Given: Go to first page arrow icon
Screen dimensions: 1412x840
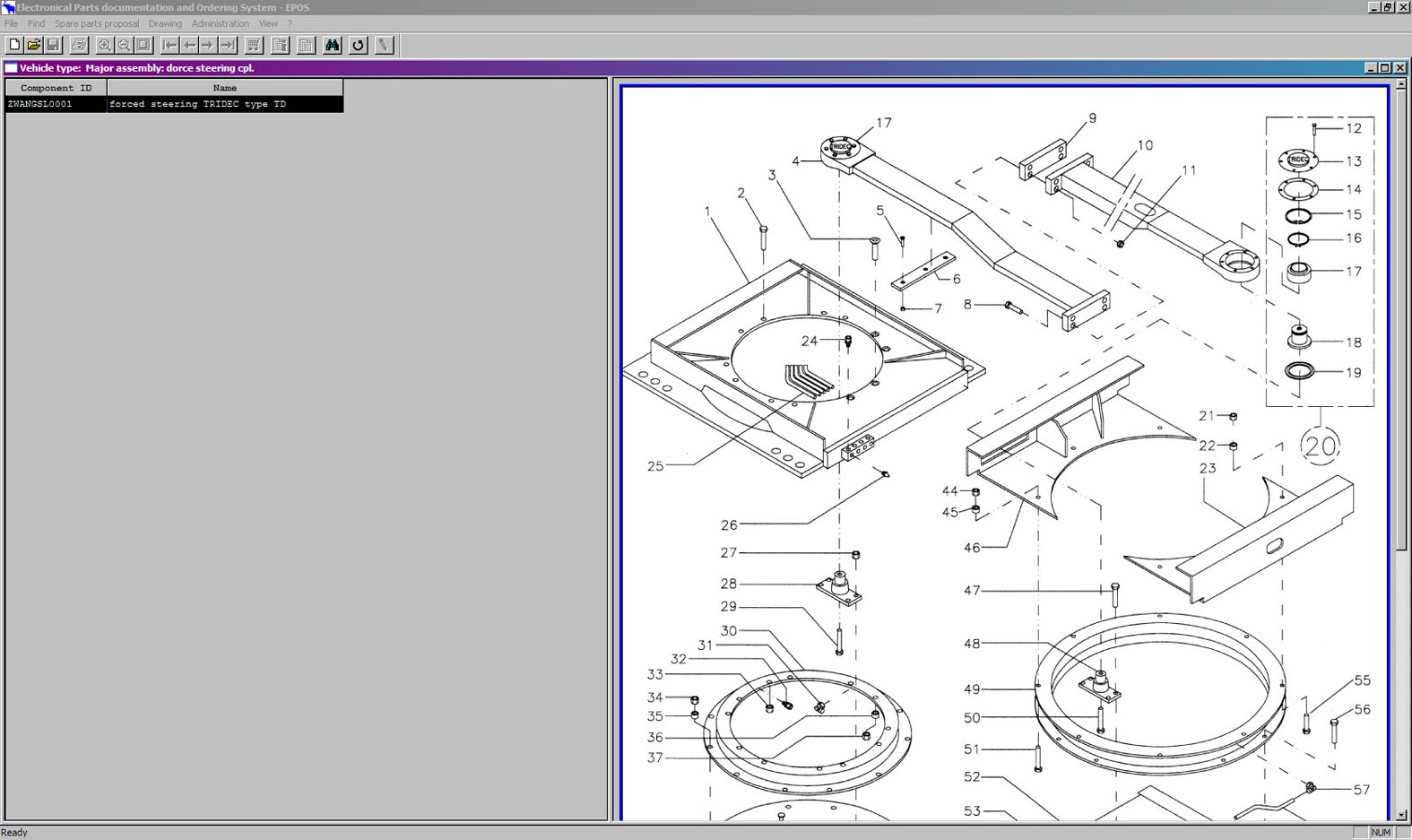Looking at the screenshot, I should point(169,45).
